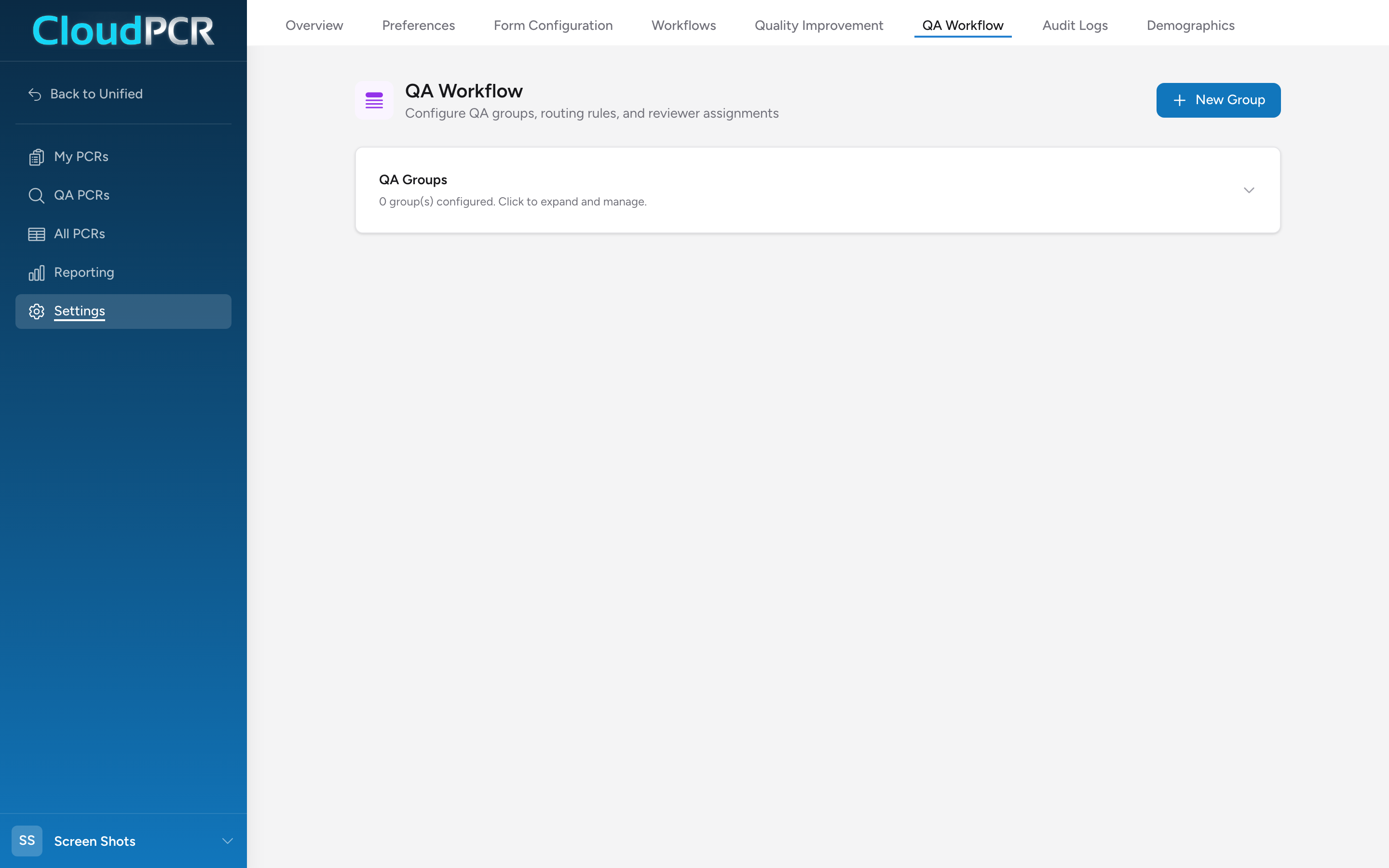Image resolution: width=1389 pixels, height=868 pixels.
Task: Click the My PCRs clipboard icon
Action: pyautogui.click(x=36, y=157)
